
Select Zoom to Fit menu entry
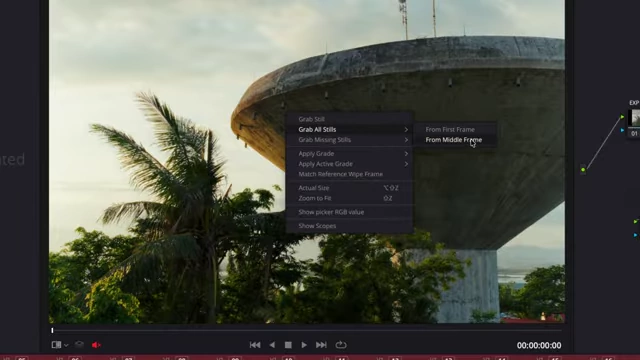(349, 198)
